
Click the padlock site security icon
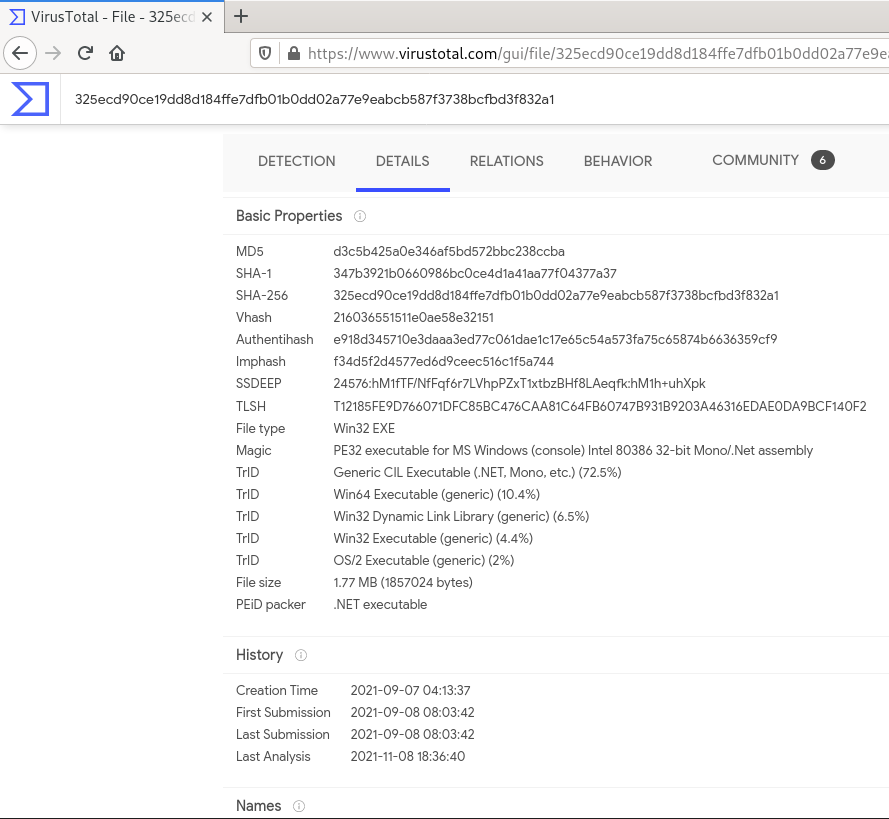tap(294, 53)
